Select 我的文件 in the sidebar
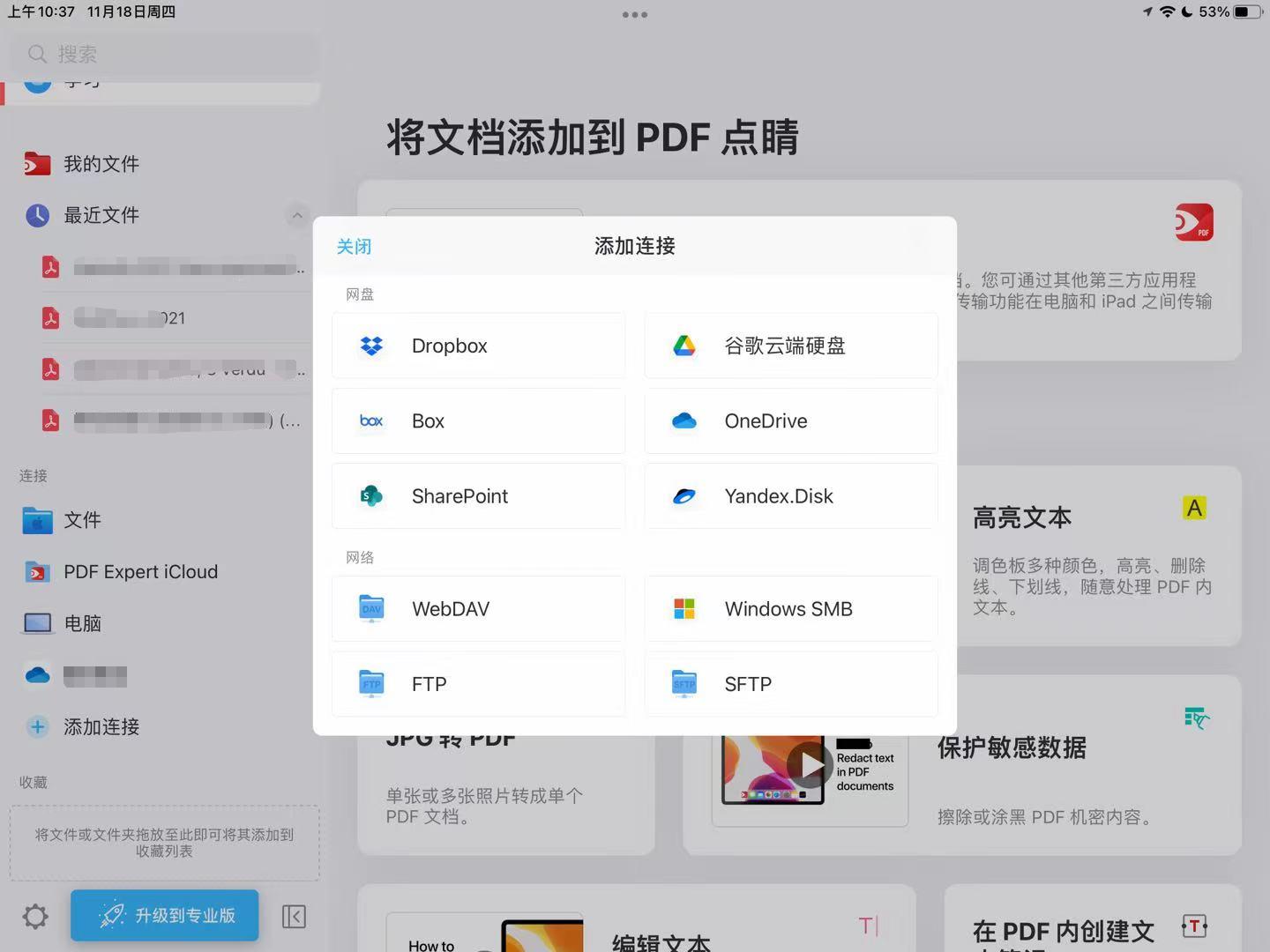 pyautogui.click(x=101, y=163)
